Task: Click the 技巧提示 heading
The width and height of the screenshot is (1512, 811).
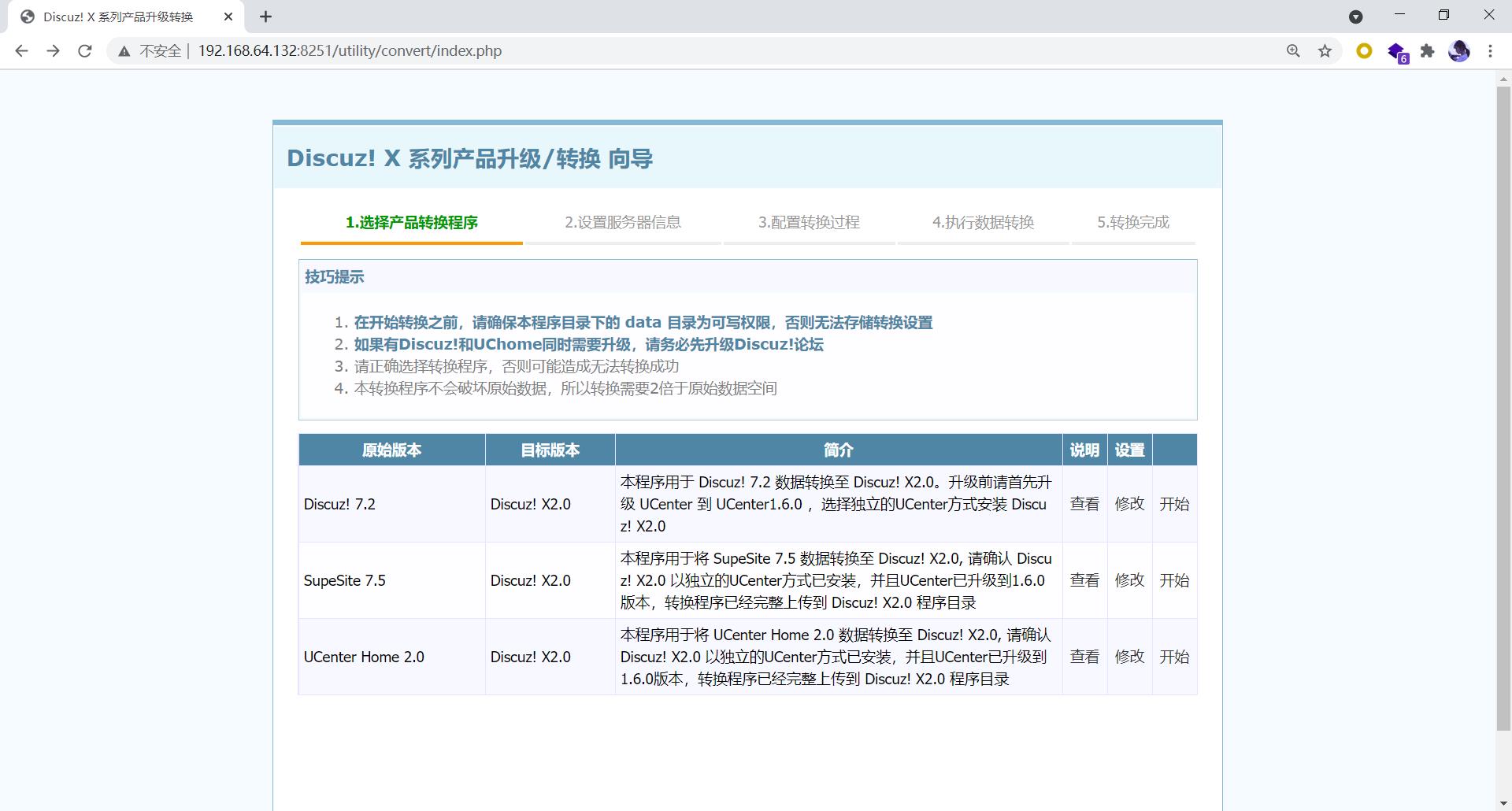Action: [334, 277]
